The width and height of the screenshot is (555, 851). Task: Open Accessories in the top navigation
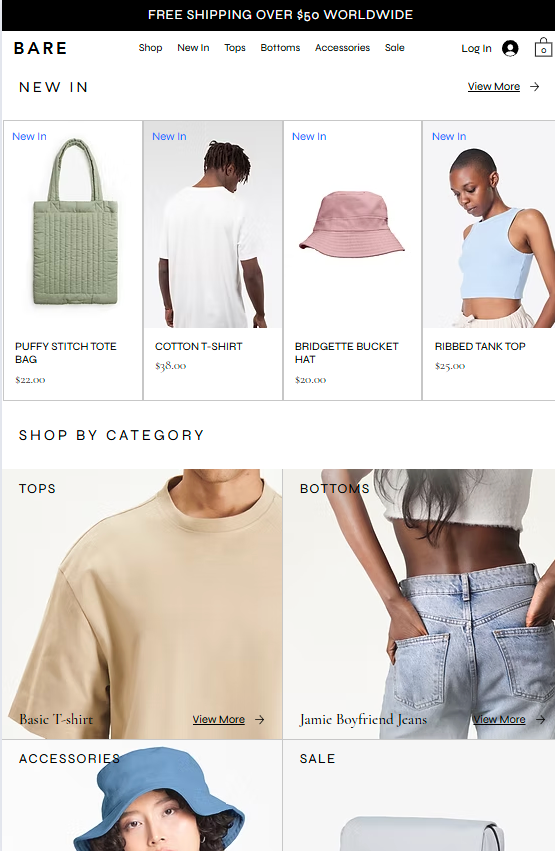(x=342, y=48)
